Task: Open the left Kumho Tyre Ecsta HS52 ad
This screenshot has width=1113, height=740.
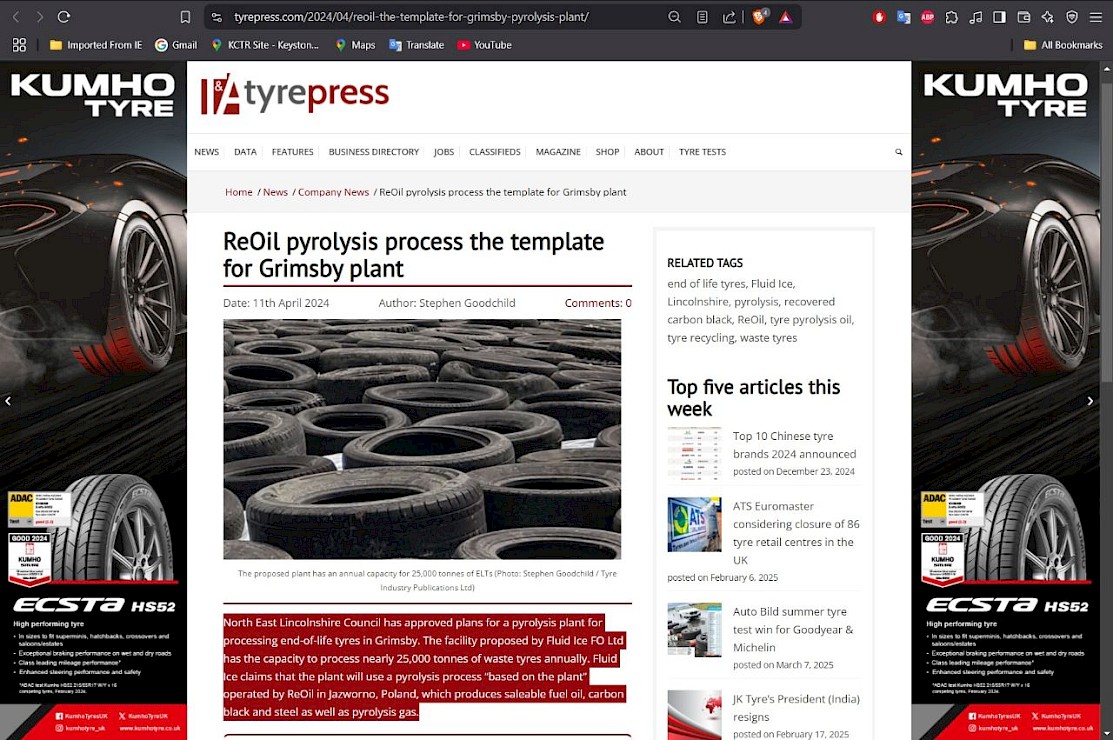Action: (93, 400)
